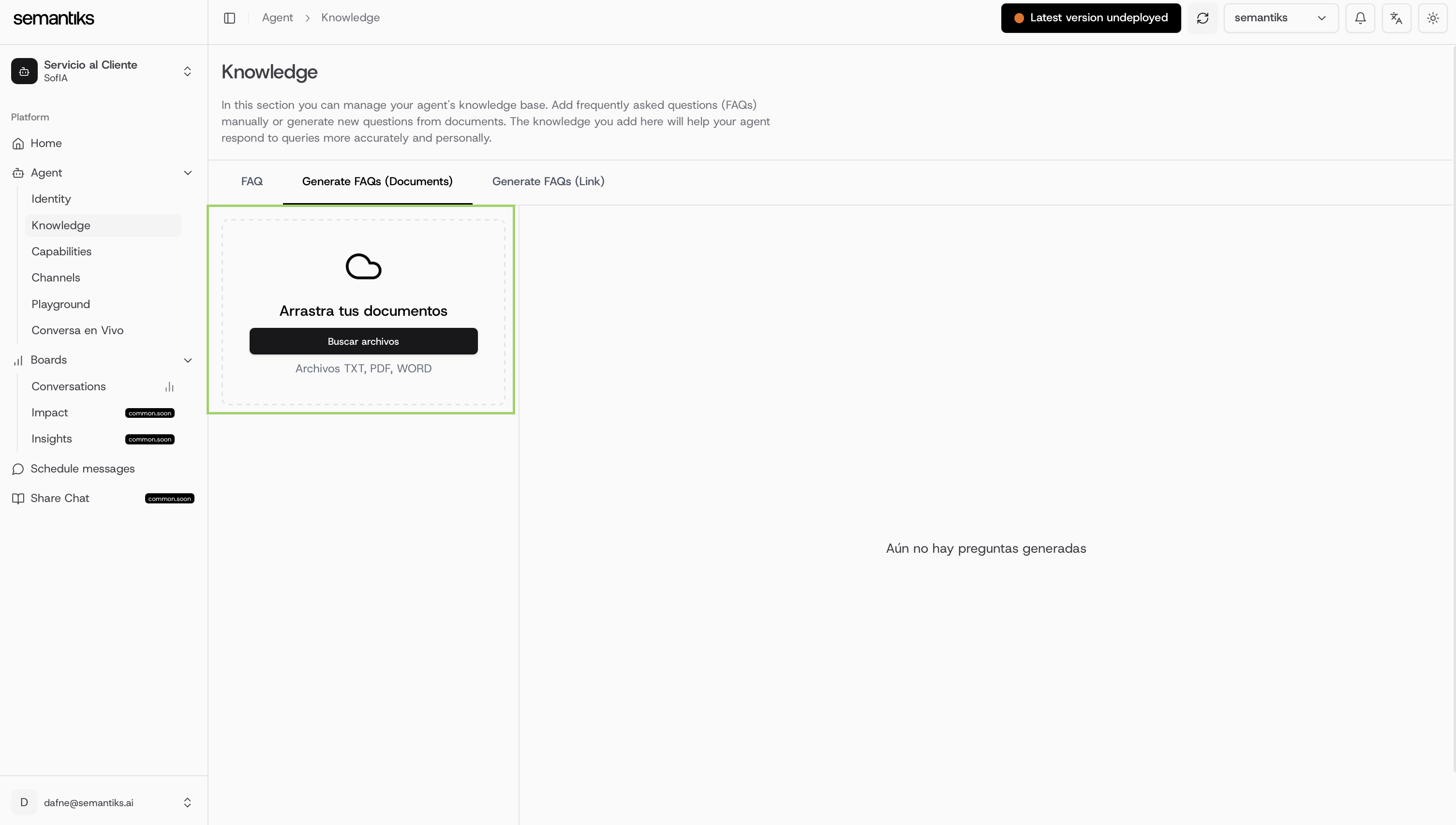Click Latest version undeployed button

click(1090, 18)
